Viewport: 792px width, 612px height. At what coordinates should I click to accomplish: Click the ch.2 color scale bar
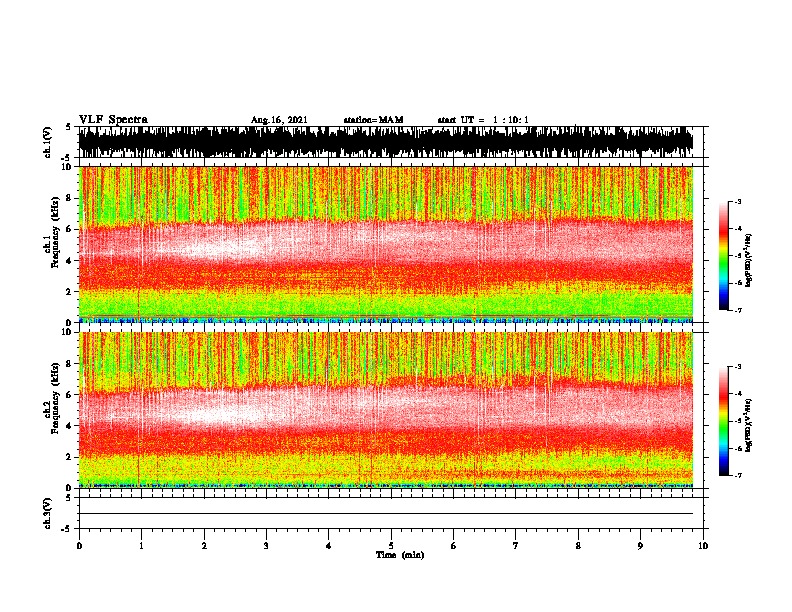coord(724,421)
